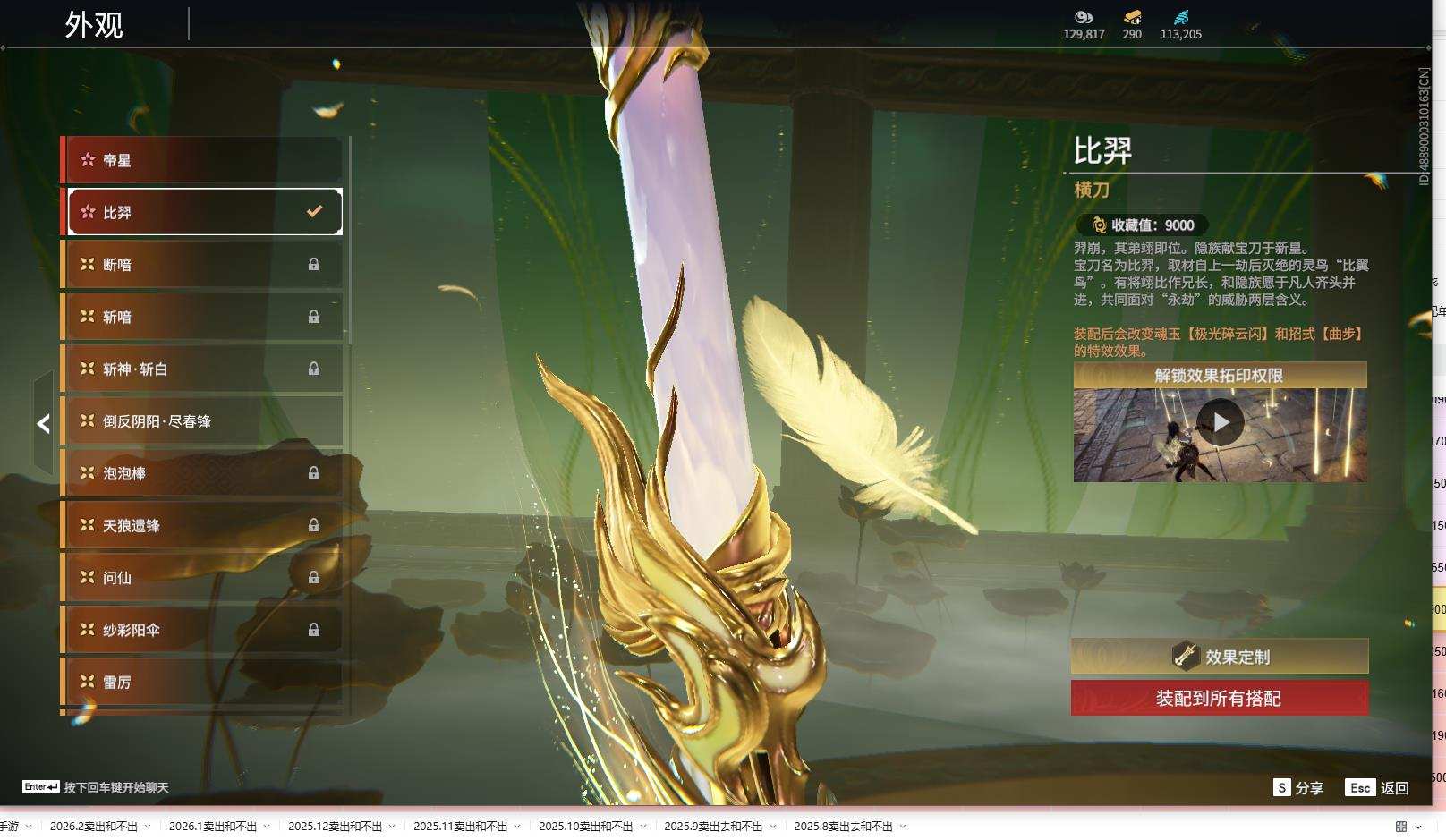The image size is (1446, 840).
Task: Select the 斩神·斩白 skin
Action: coord(201,369)
